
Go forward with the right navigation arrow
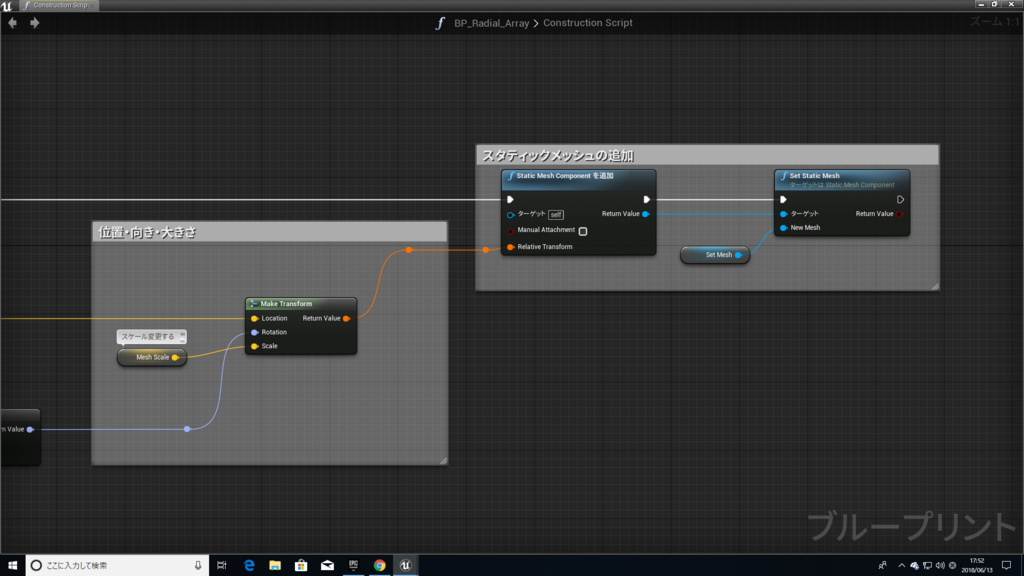tap(35, 23)
